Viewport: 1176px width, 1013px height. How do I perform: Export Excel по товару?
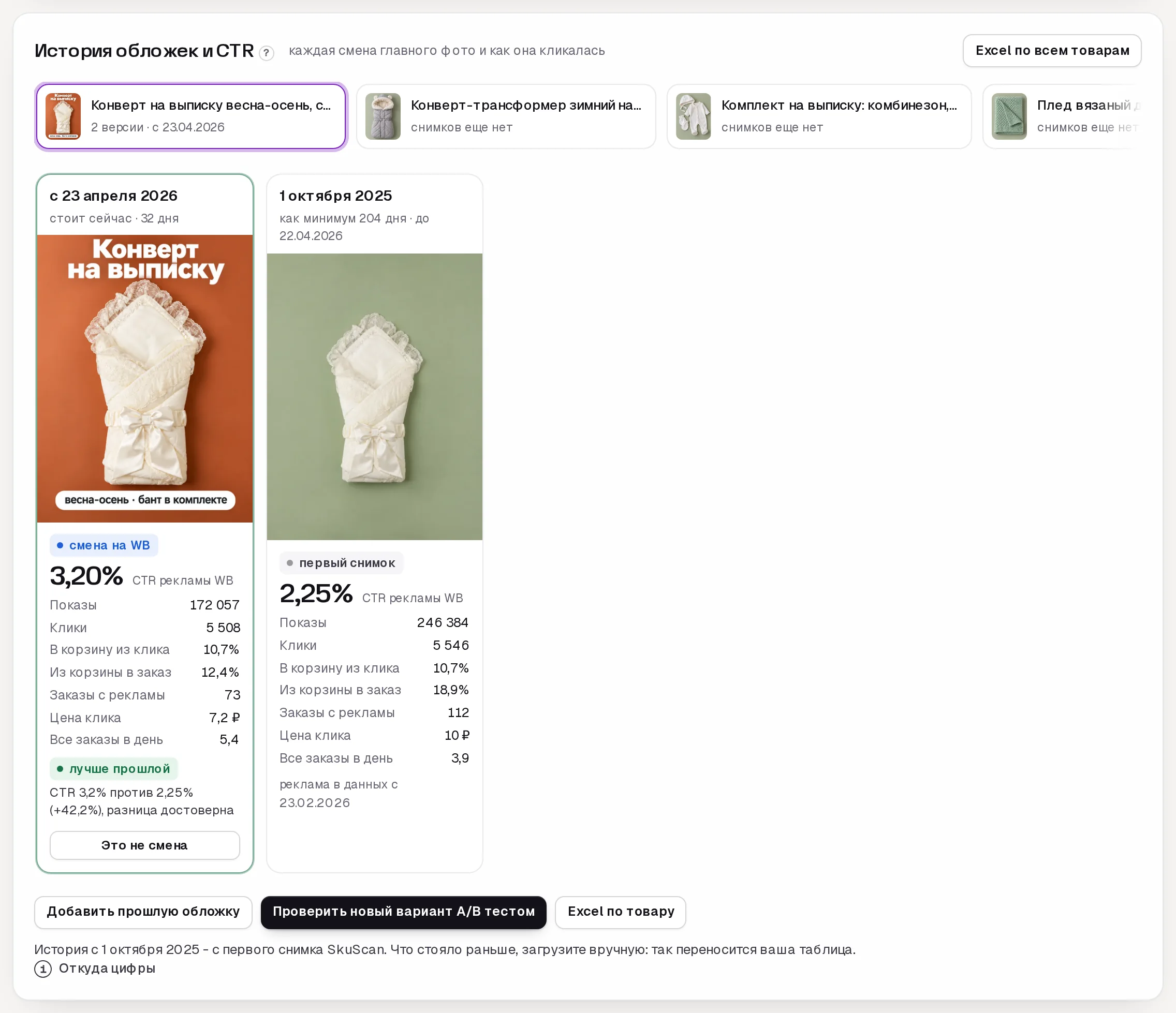click(621, 912)
